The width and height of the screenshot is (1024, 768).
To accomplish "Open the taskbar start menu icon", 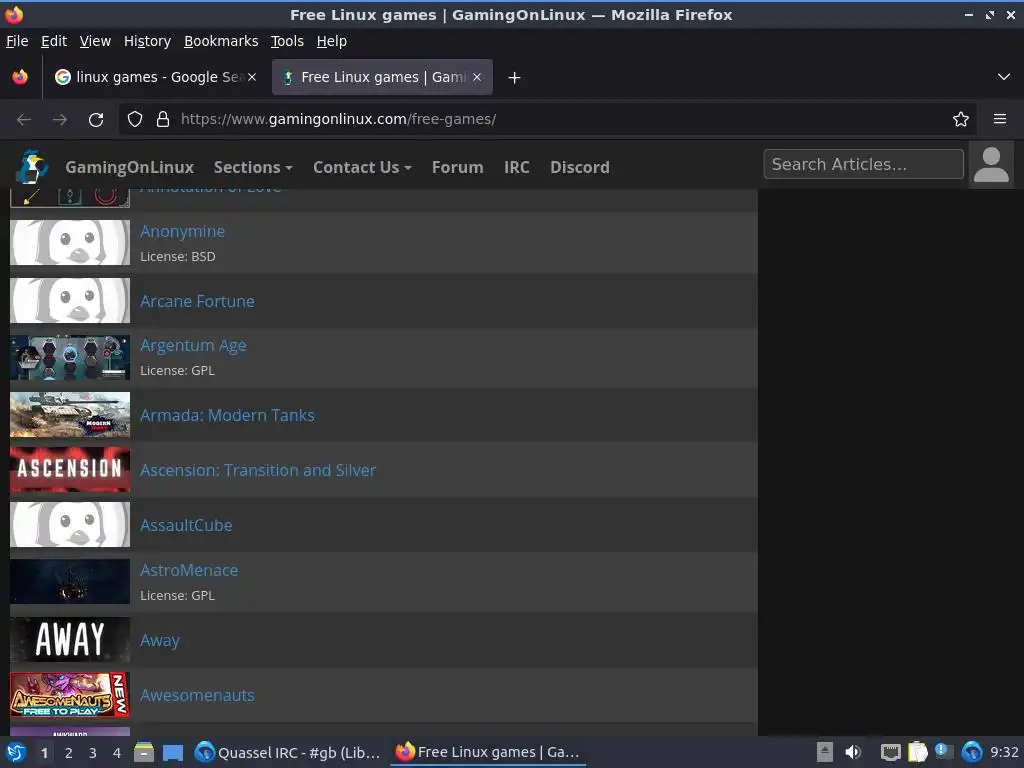I will click(x=16, y=752).
